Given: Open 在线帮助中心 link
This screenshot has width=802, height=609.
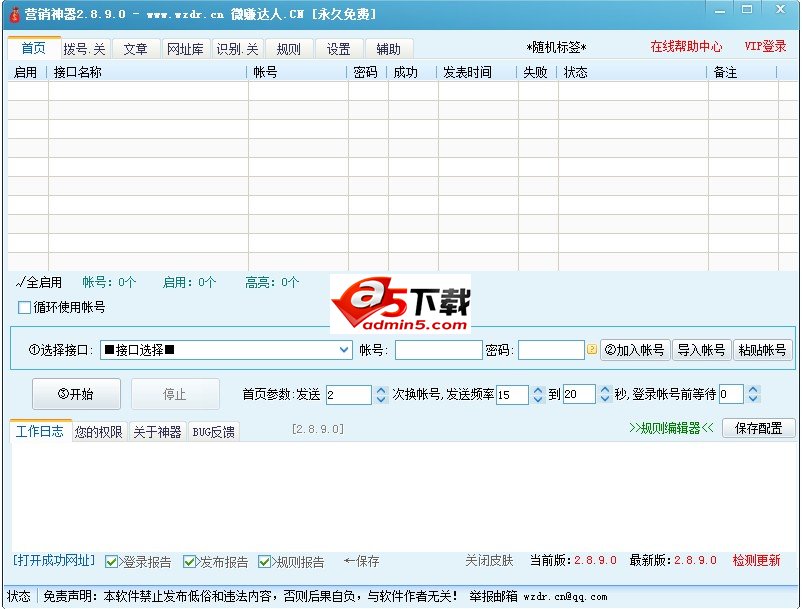Looking at the screenshot, I should (x=686, y=47).
